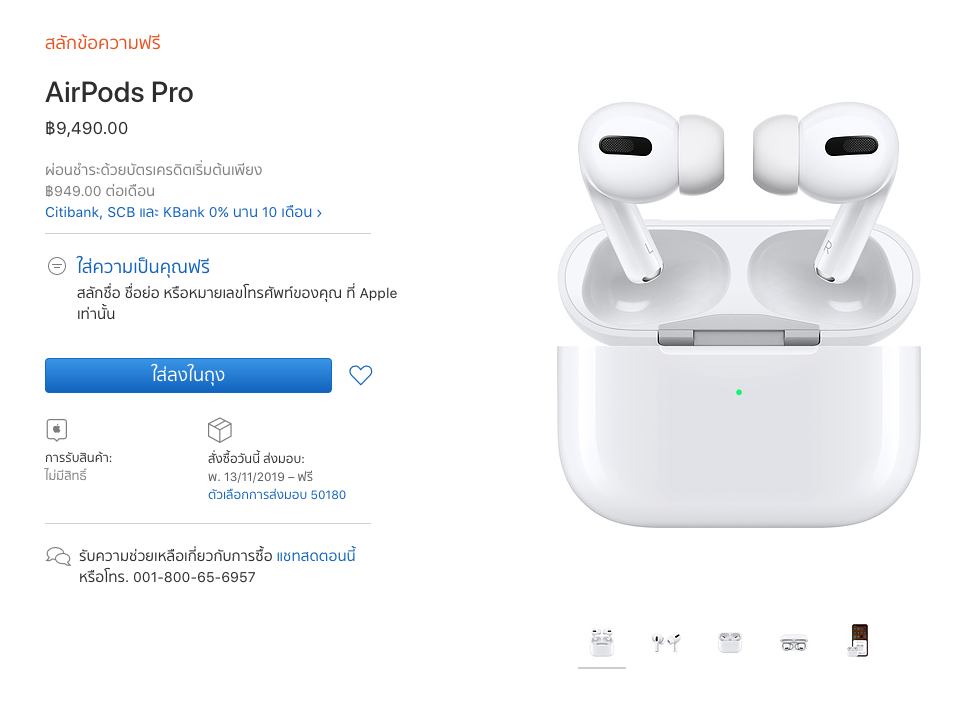Click the engraving circle icon
965x719 pixels.
coord(57,267)
